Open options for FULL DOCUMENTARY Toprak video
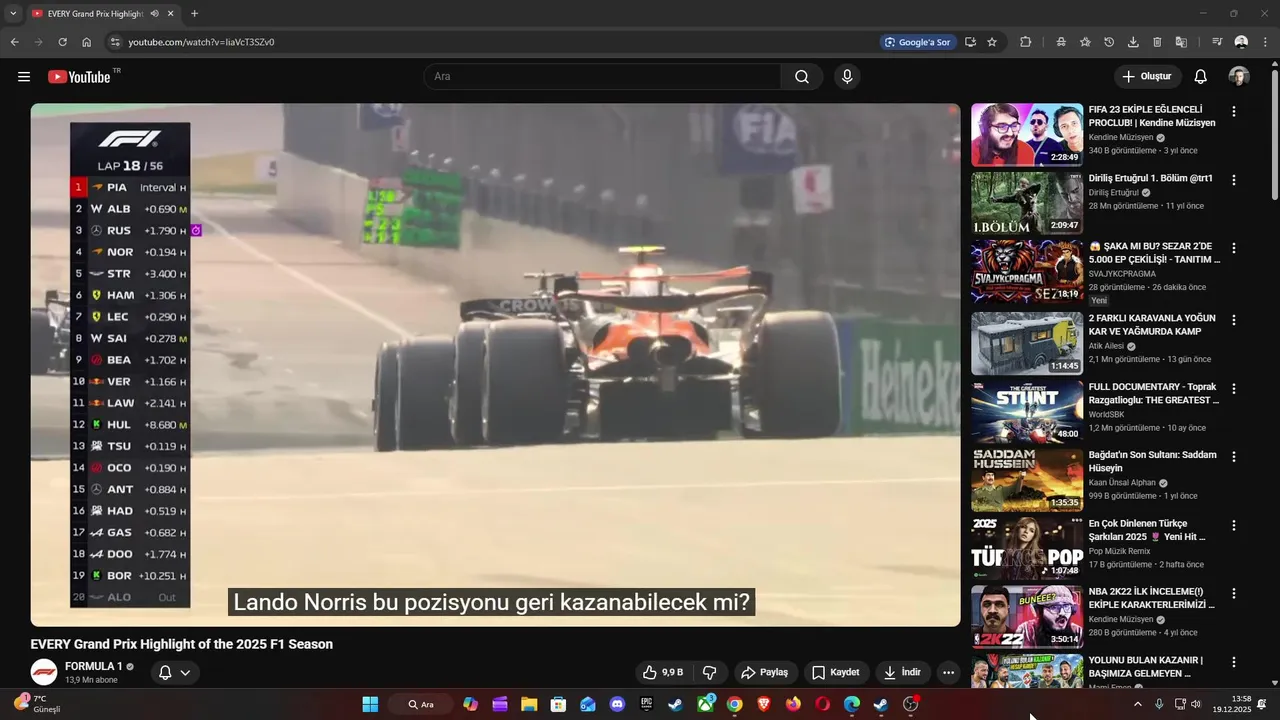 (1234, 388)
